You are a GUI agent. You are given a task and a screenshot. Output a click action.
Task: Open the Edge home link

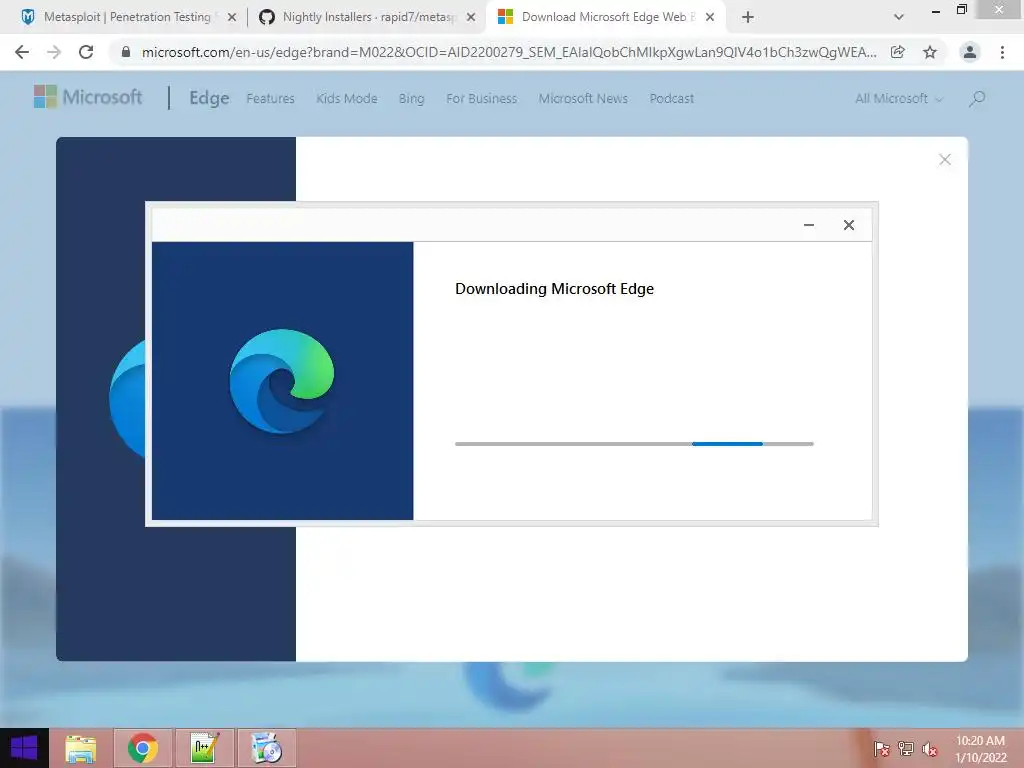coord(209,98)
